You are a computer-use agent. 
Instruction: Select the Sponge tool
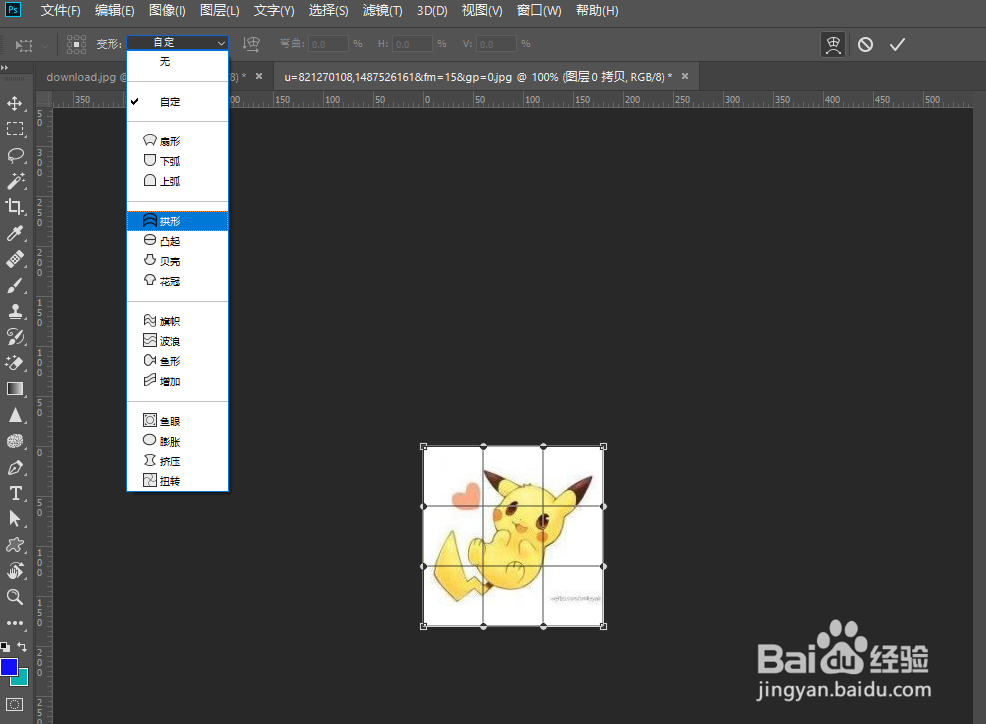15,441
